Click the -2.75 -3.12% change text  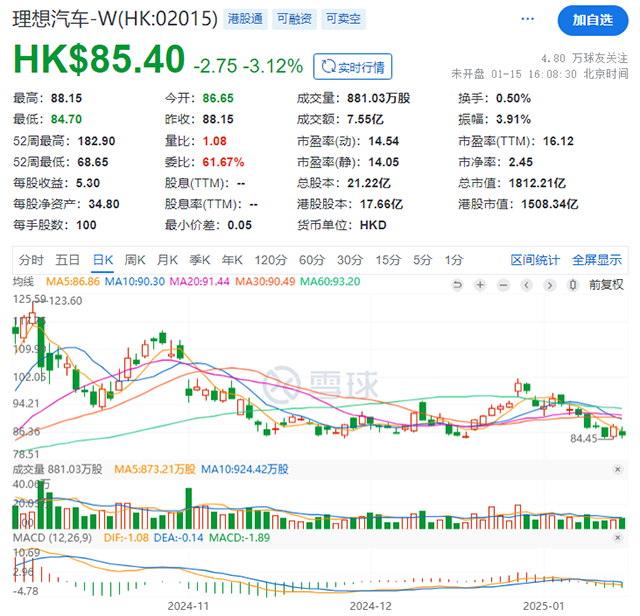[x=248, y=66]
